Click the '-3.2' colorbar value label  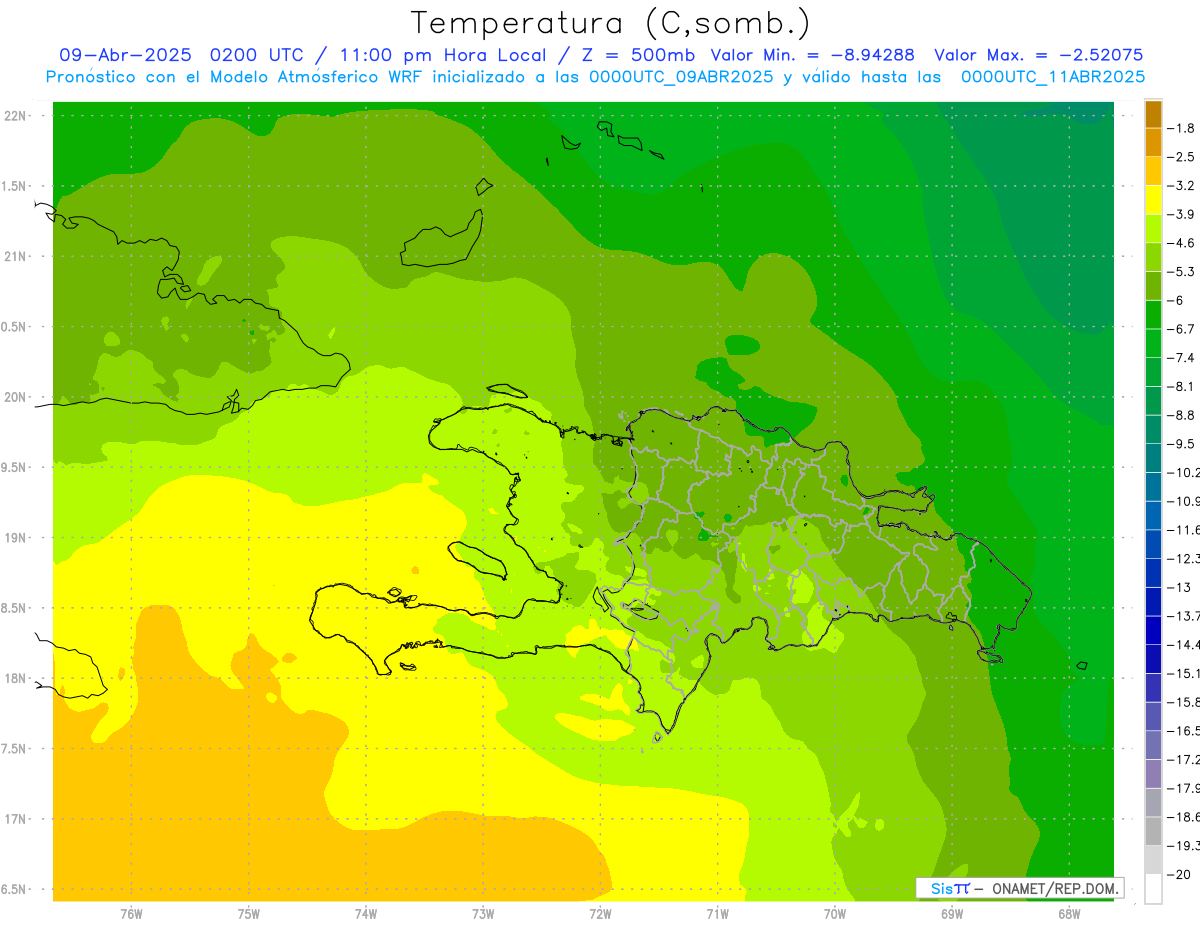tap(1182, 186)
